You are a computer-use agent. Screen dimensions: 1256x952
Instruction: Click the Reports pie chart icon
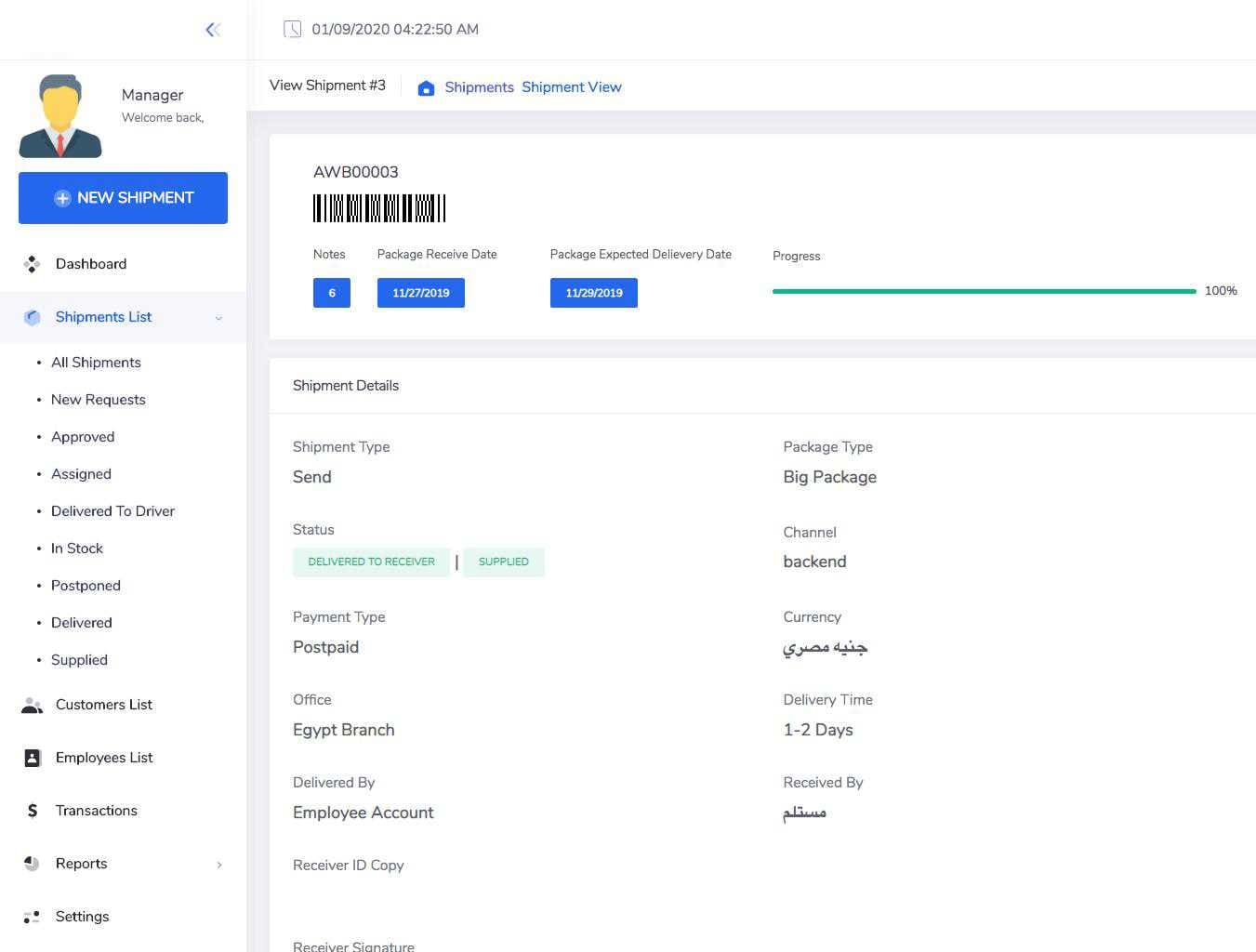pyautogui.click(x=32, y=864)
